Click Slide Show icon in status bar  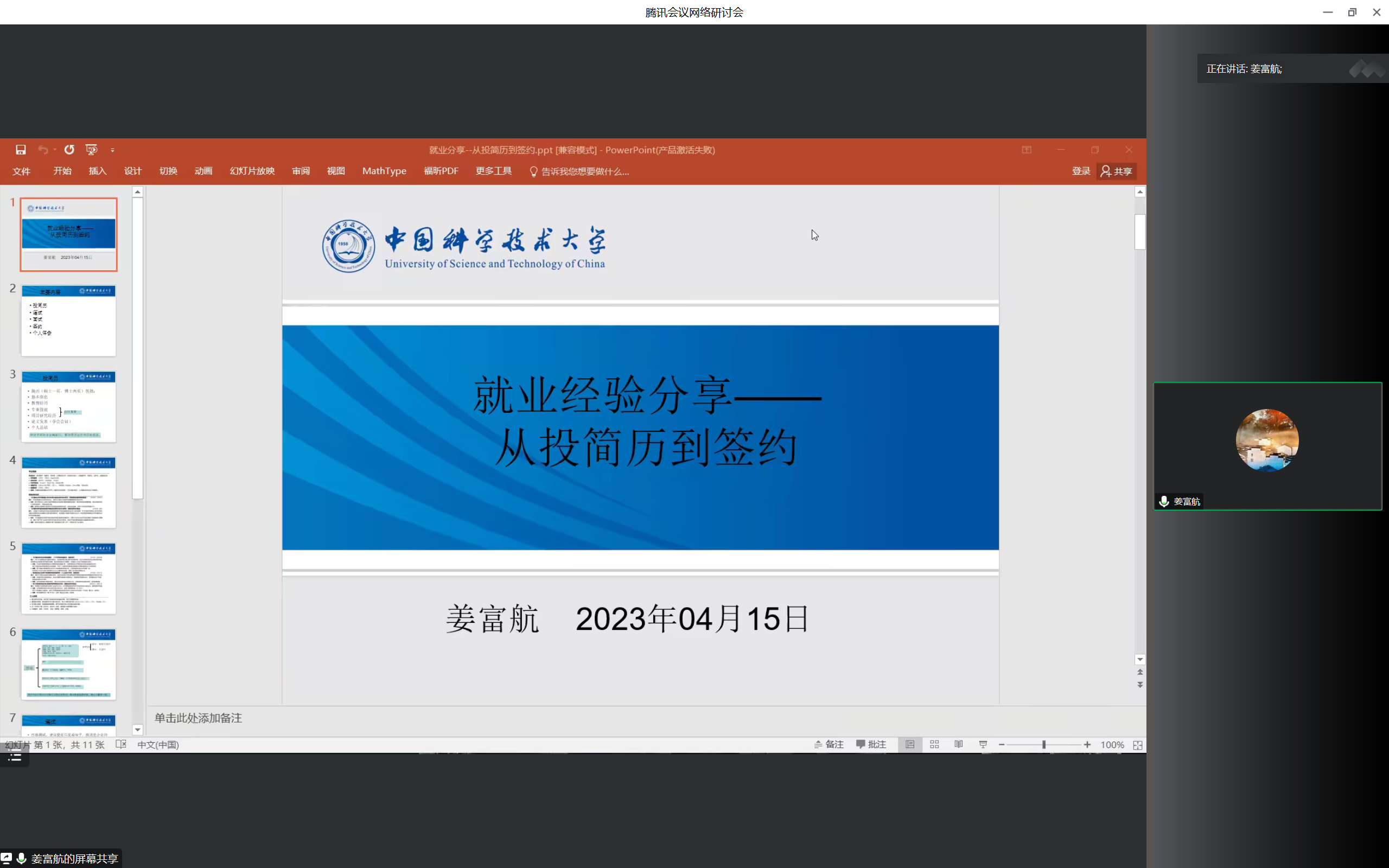983,744
